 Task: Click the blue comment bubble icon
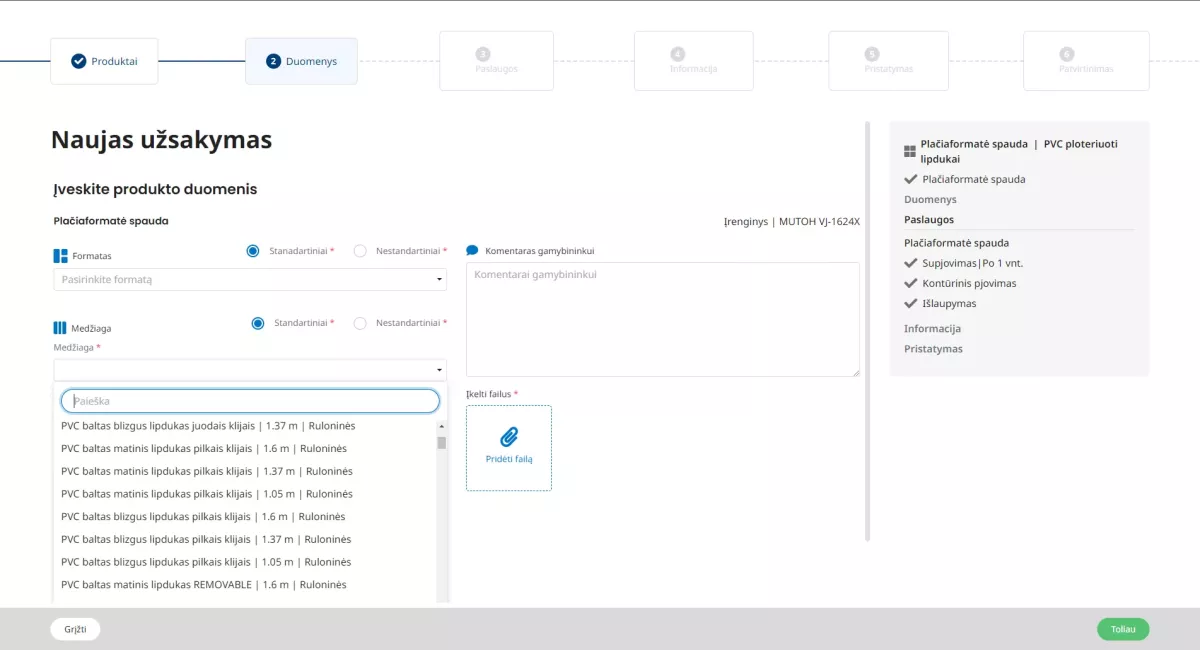click(x=472, y=251)
